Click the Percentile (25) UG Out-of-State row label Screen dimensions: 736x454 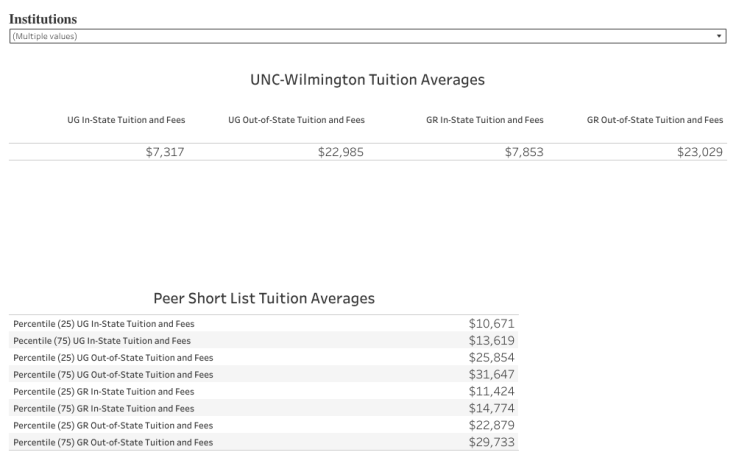(113, 357)
